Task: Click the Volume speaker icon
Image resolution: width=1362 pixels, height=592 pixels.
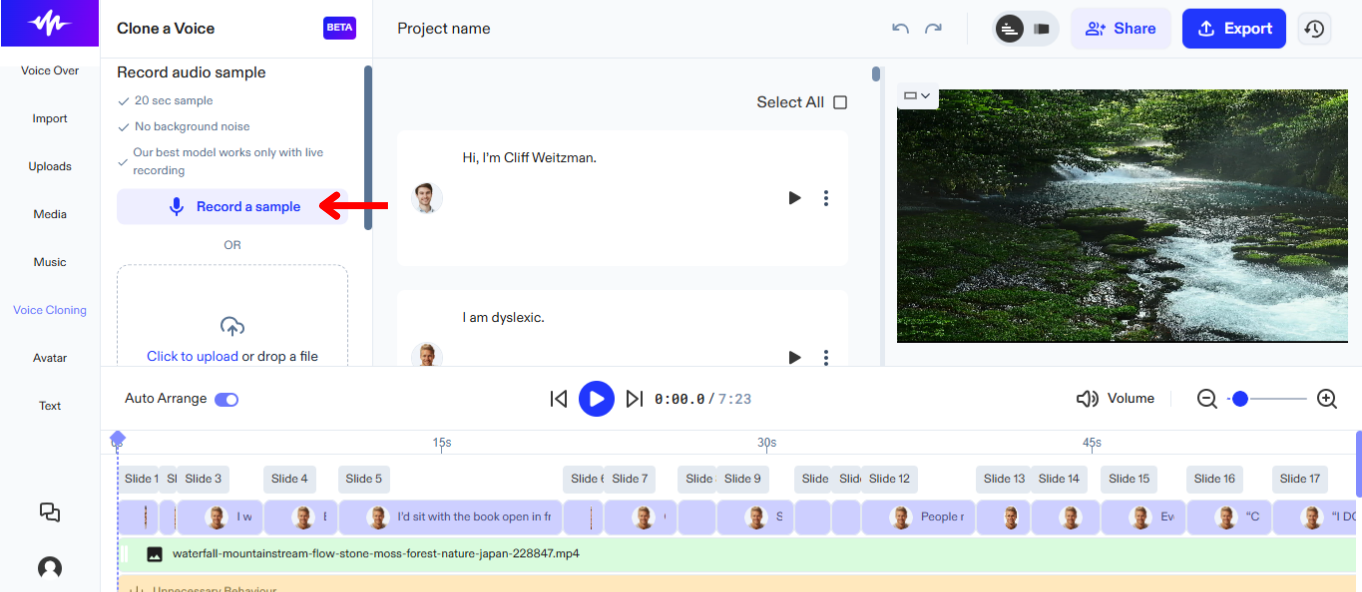Action: [1087, 398]
